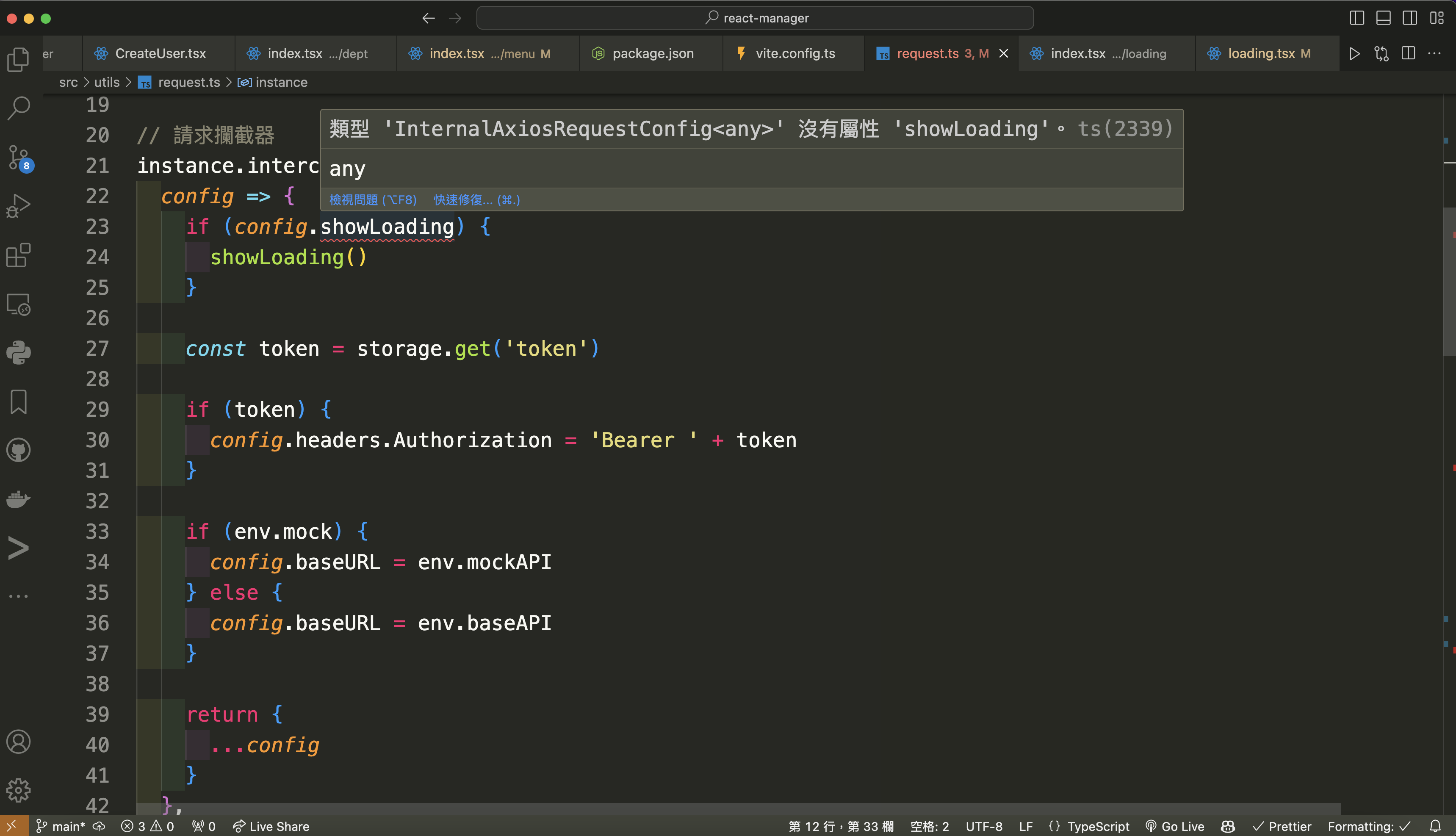Viewport: 1456px width, 836px height.
Task: Open the Search view in activity bar
Action: pyautogui.click(x=18, y=108)
